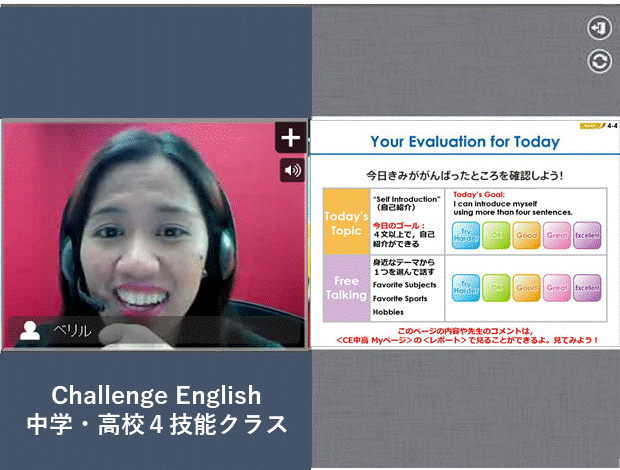Click the '"Self Introduction"' topic text
This screenshot has width=620, height=470.
tap(406, 199)
